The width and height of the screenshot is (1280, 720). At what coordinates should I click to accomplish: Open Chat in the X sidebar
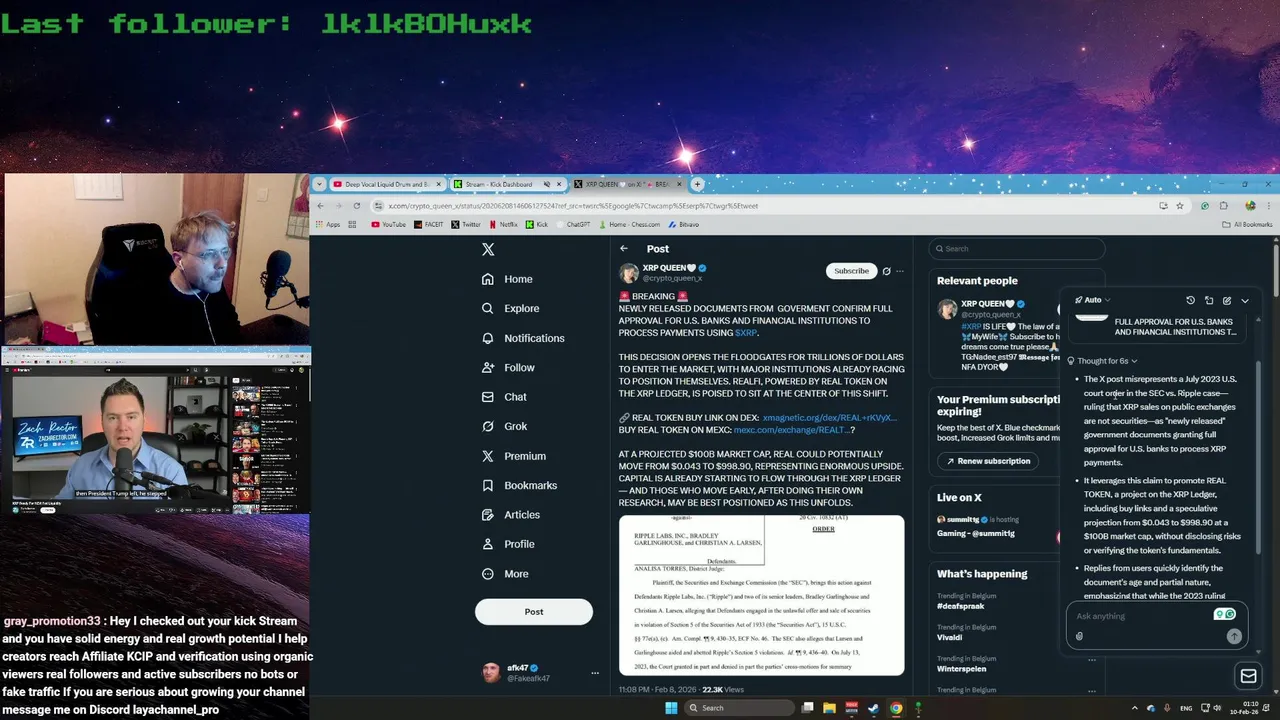pyautogui.click(x=504, y=397)
